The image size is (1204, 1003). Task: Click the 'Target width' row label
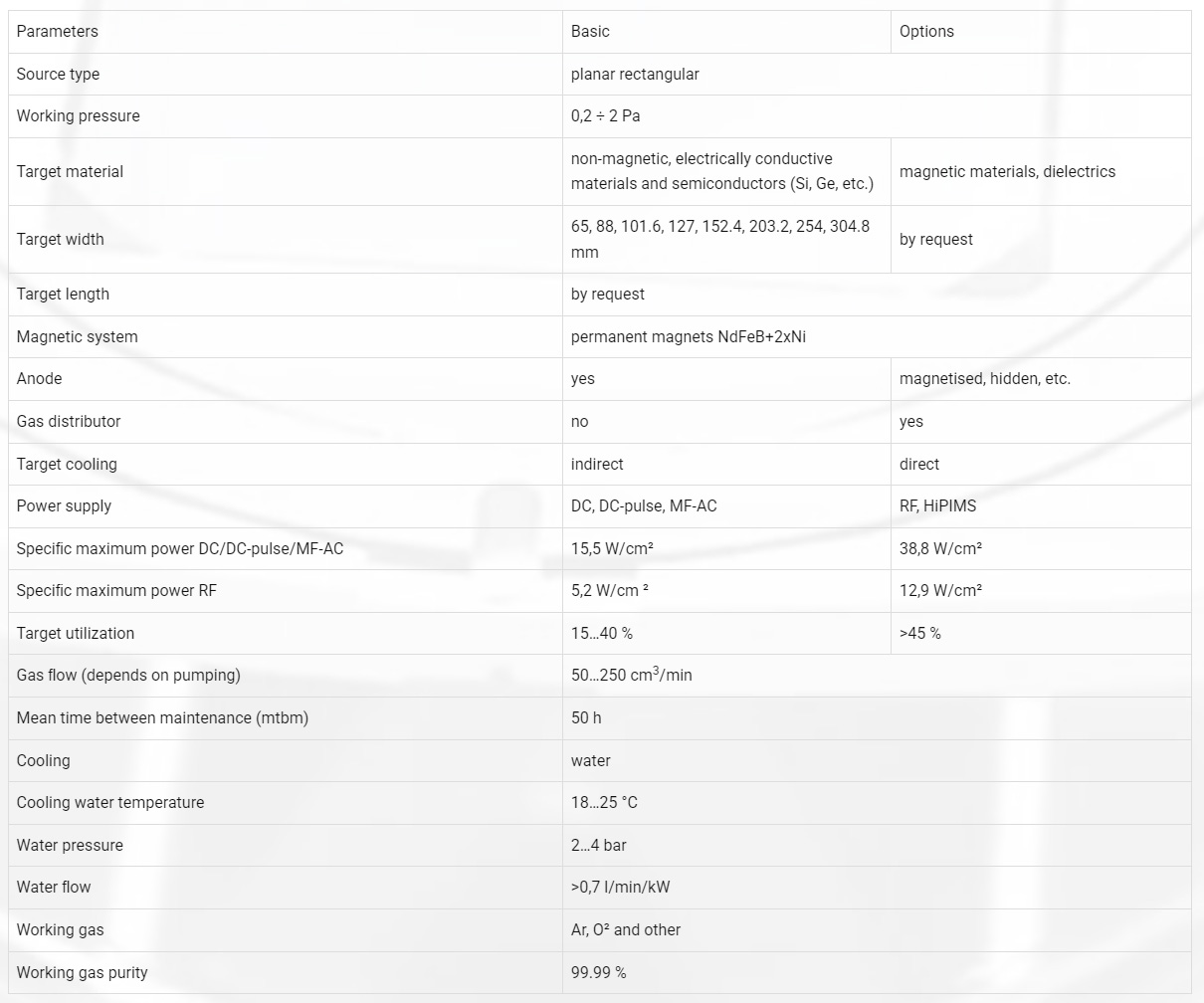[60, 239]
